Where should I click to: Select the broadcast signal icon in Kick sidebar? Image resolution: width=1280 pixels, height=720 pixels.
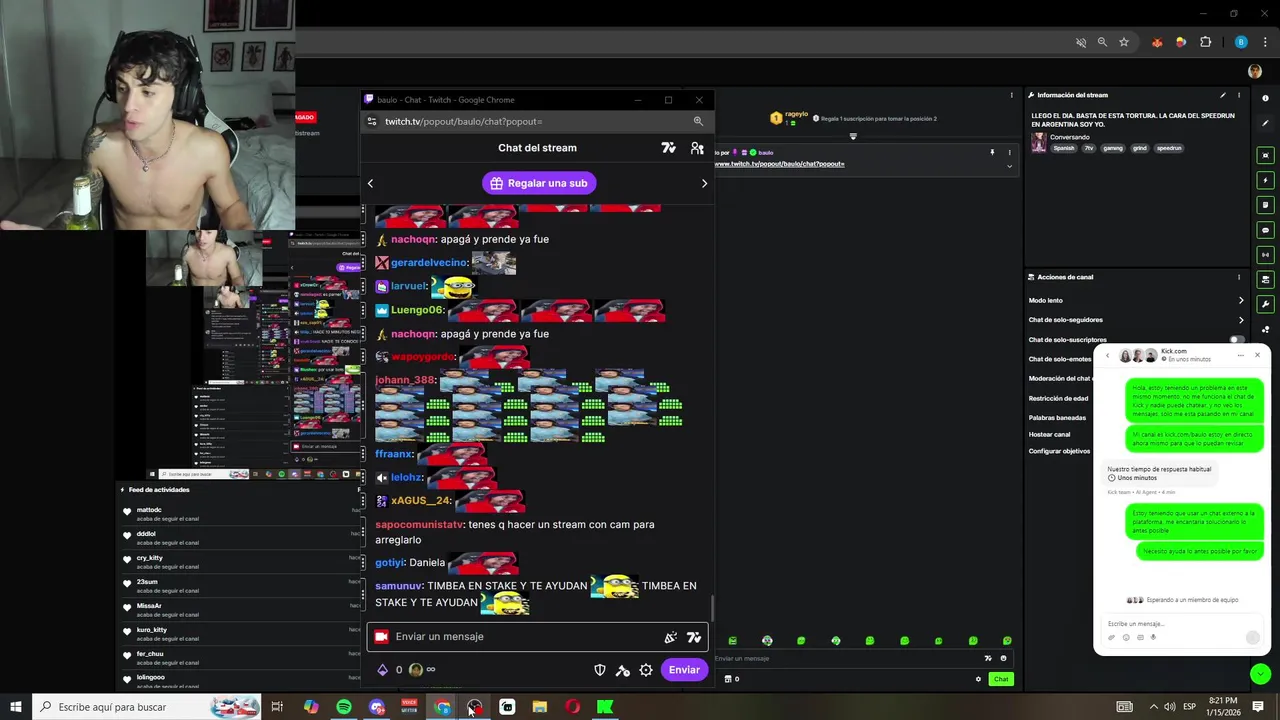(x=1265, y=255)
